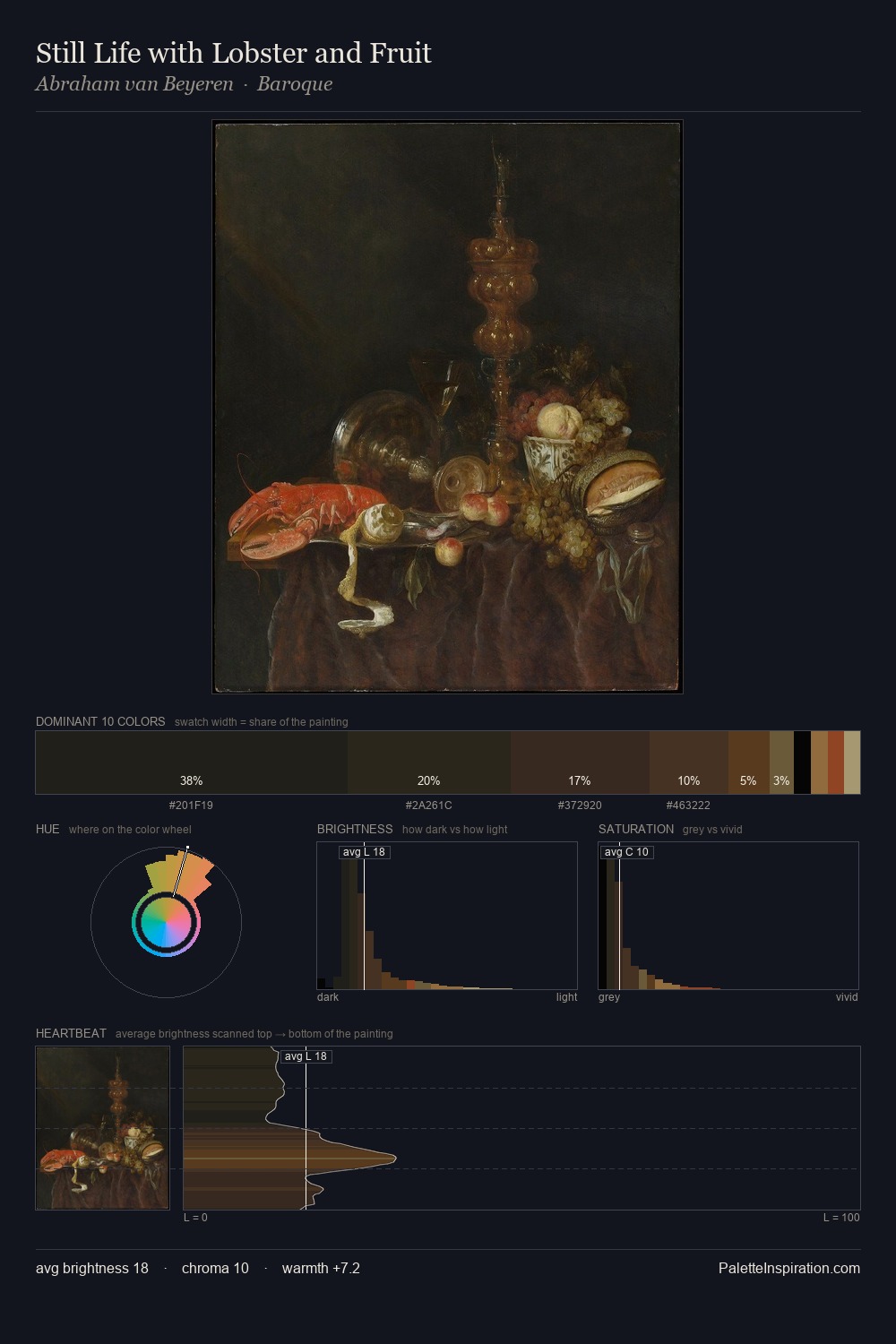Click the DOMINANT 10 COLORS heading
The width and height of the screenshot is (896, 1344).
(x=100, y=721)
